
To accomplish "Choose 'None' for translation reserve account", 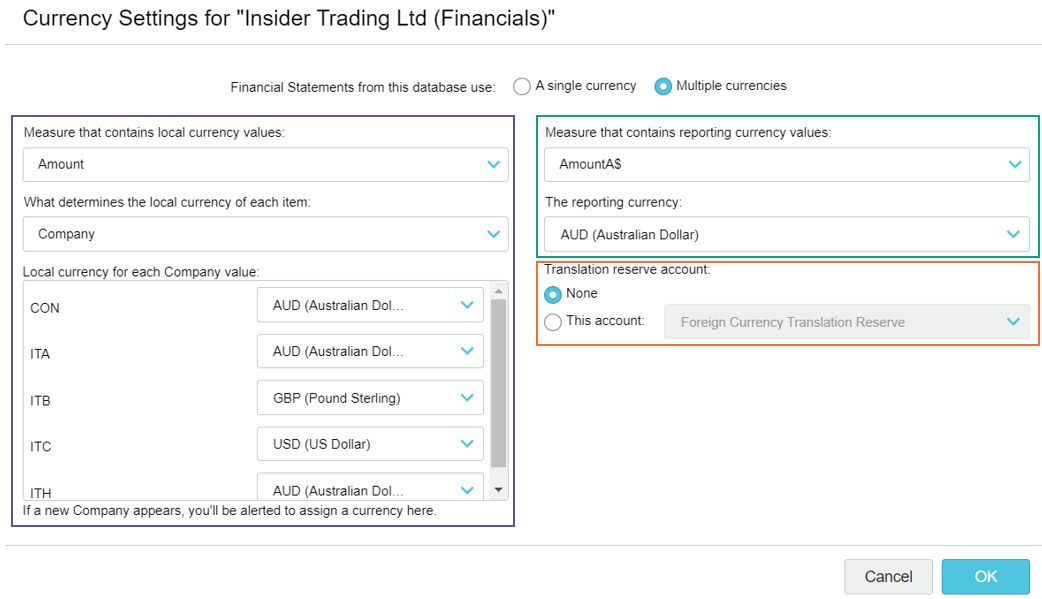I will pyautogui.click(x=553, y=294).
